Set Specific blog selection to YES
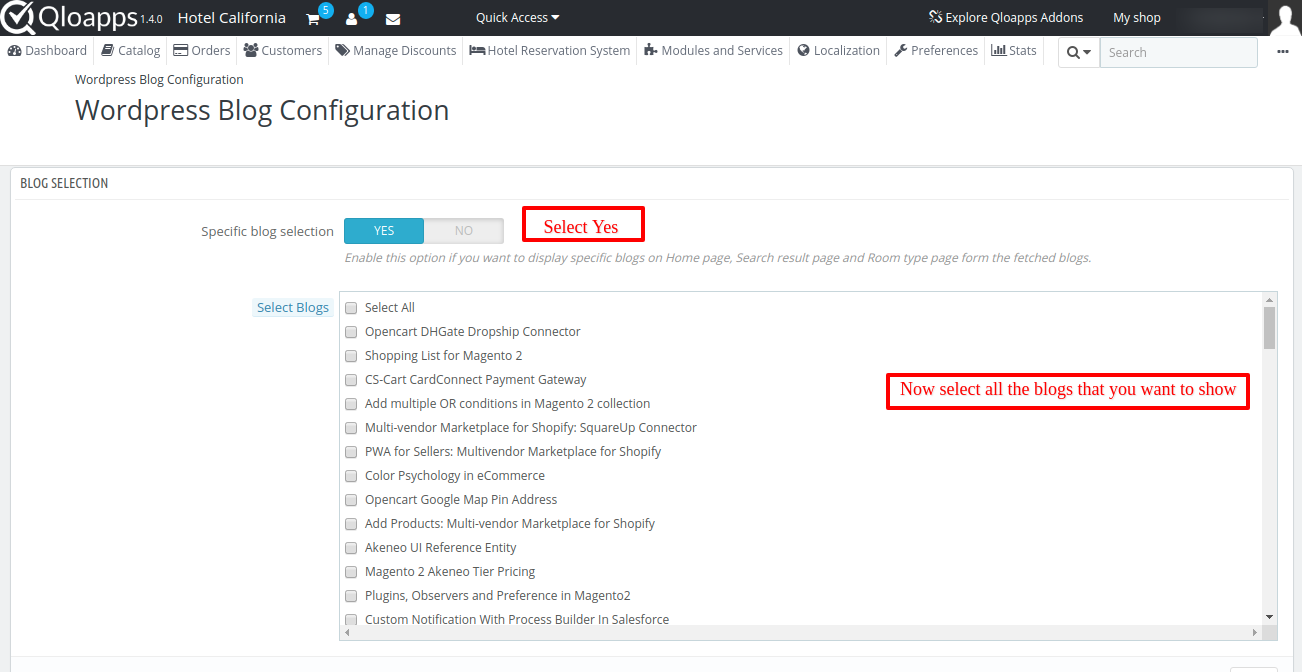 384,231
